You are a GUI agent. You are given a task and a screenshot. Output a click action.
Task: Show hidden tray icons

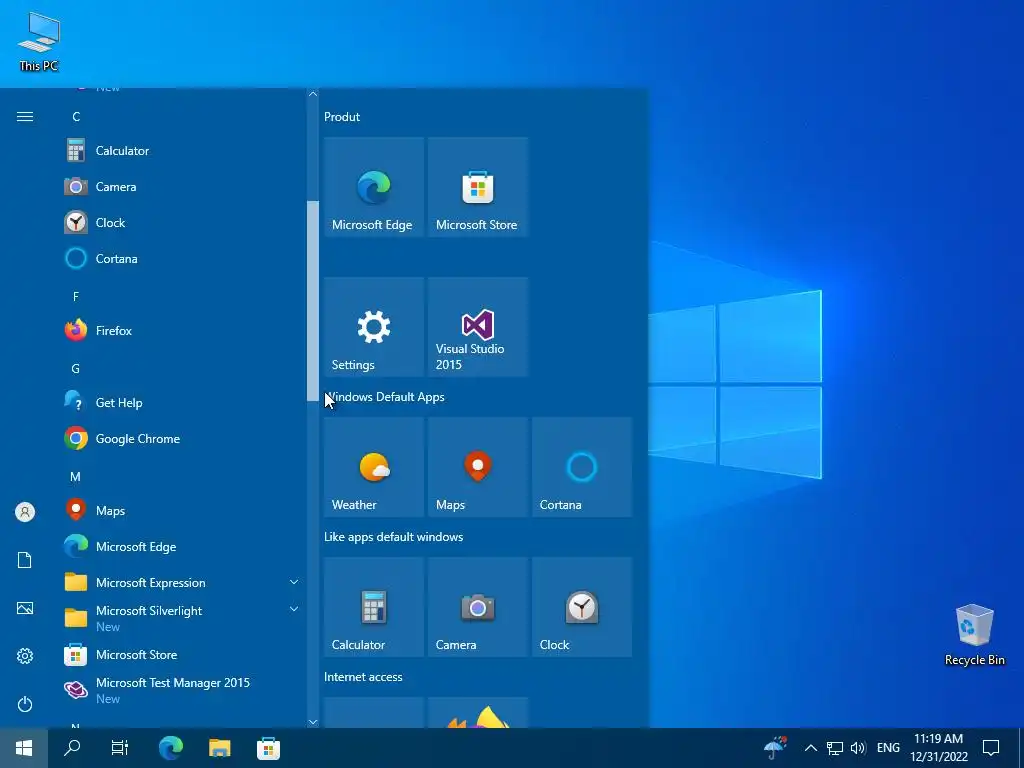810,748
